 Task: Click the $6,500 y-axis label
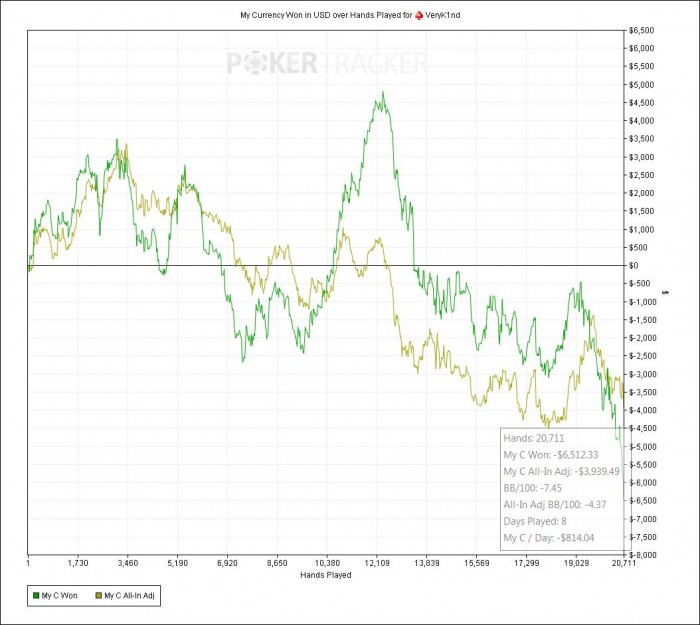[642, 30]
